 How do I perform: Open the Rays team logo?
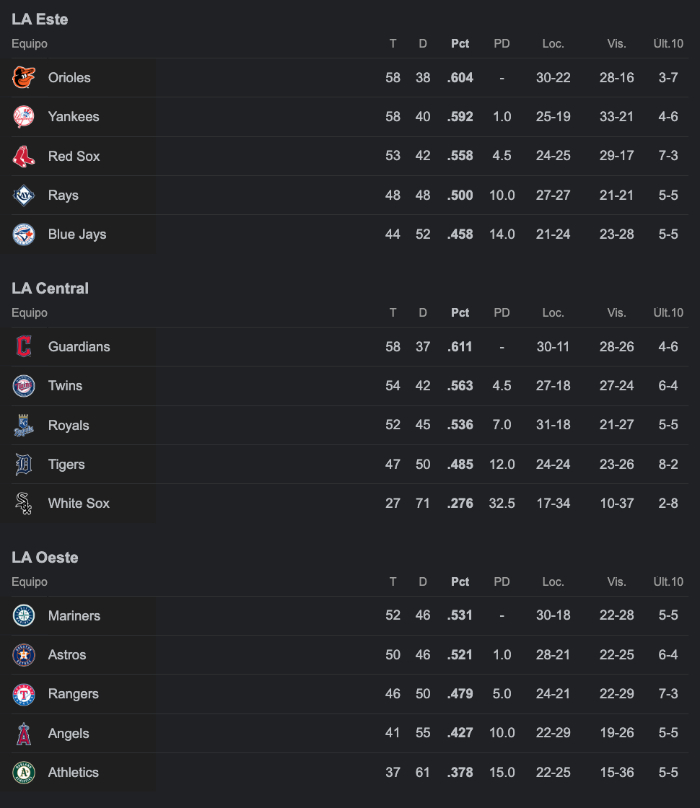pyautogui.click(x=24, y=195)
